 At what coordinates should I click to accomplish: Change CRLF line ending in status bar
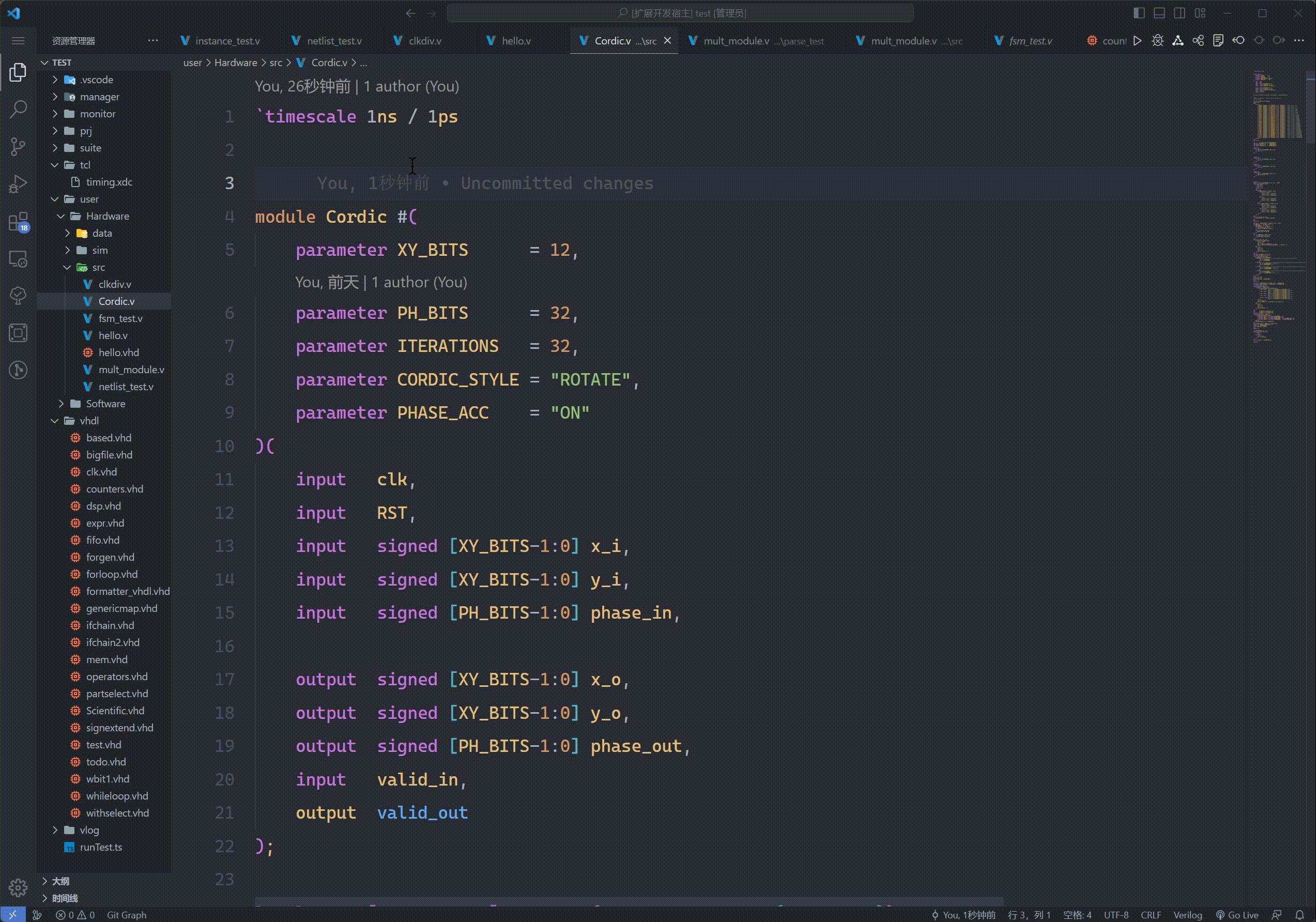(x=1151, y=915)
